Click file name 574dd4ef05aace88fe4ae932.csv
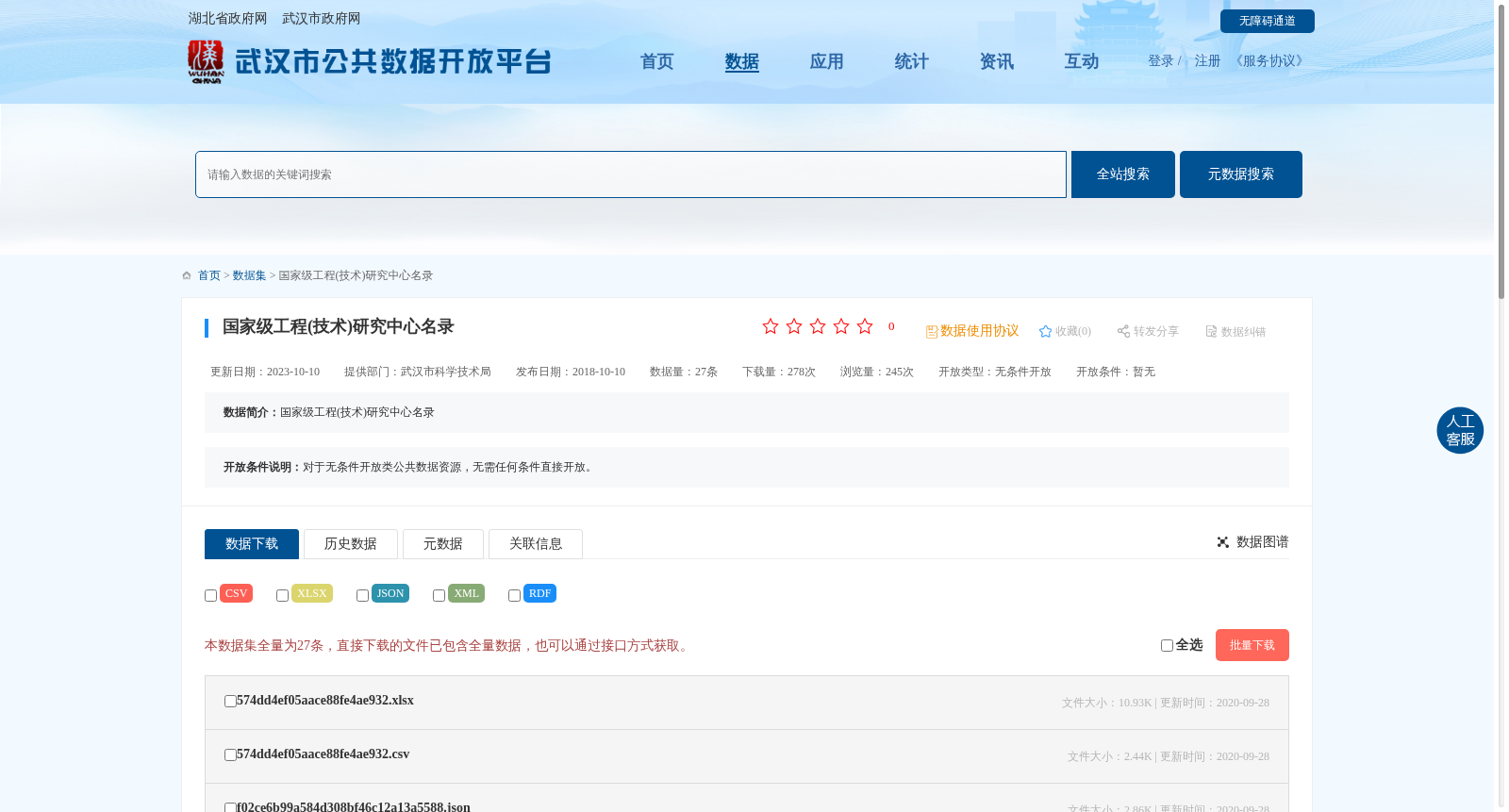Viewport: 1509px width, 812px height. click(x=323, y=754)
